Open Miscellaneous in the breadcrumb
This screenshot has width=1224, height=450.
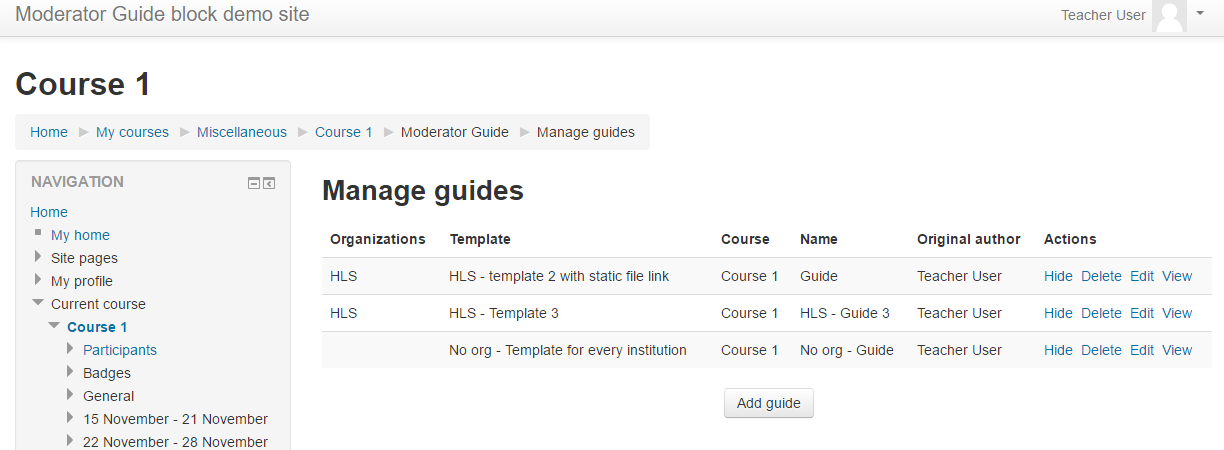[x=241, y=132]
